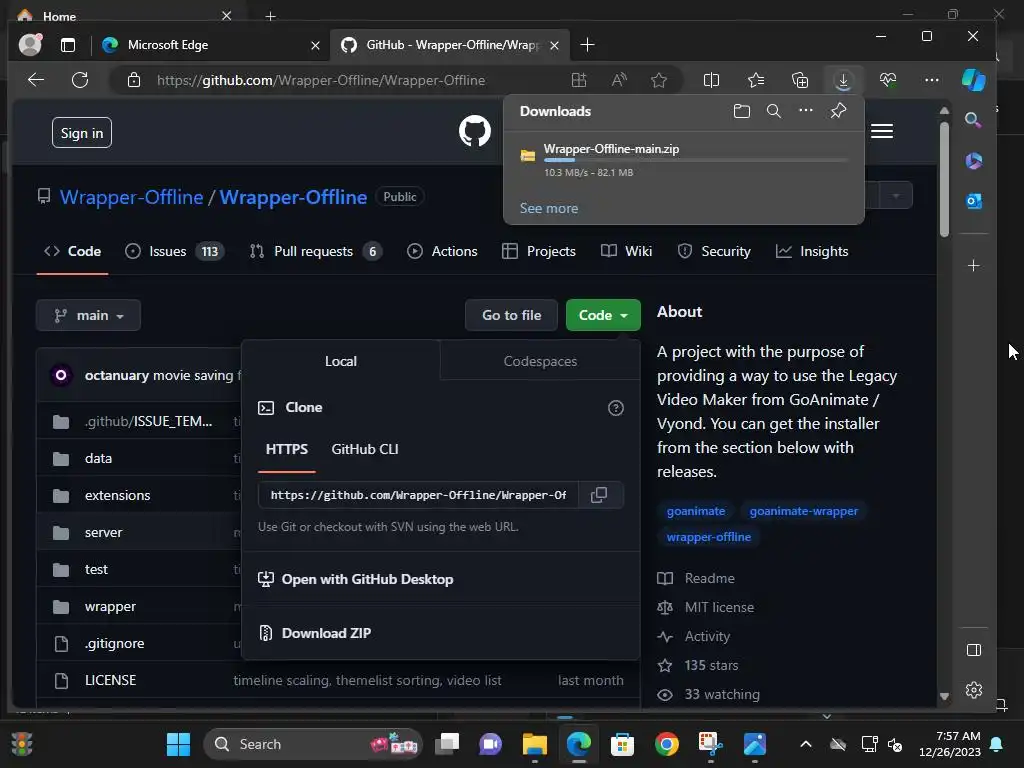This screenshot has width=1024, height=768.
Task: Click See more in Downloads panel
Action: pyautogui.click(x=549, y=208)
